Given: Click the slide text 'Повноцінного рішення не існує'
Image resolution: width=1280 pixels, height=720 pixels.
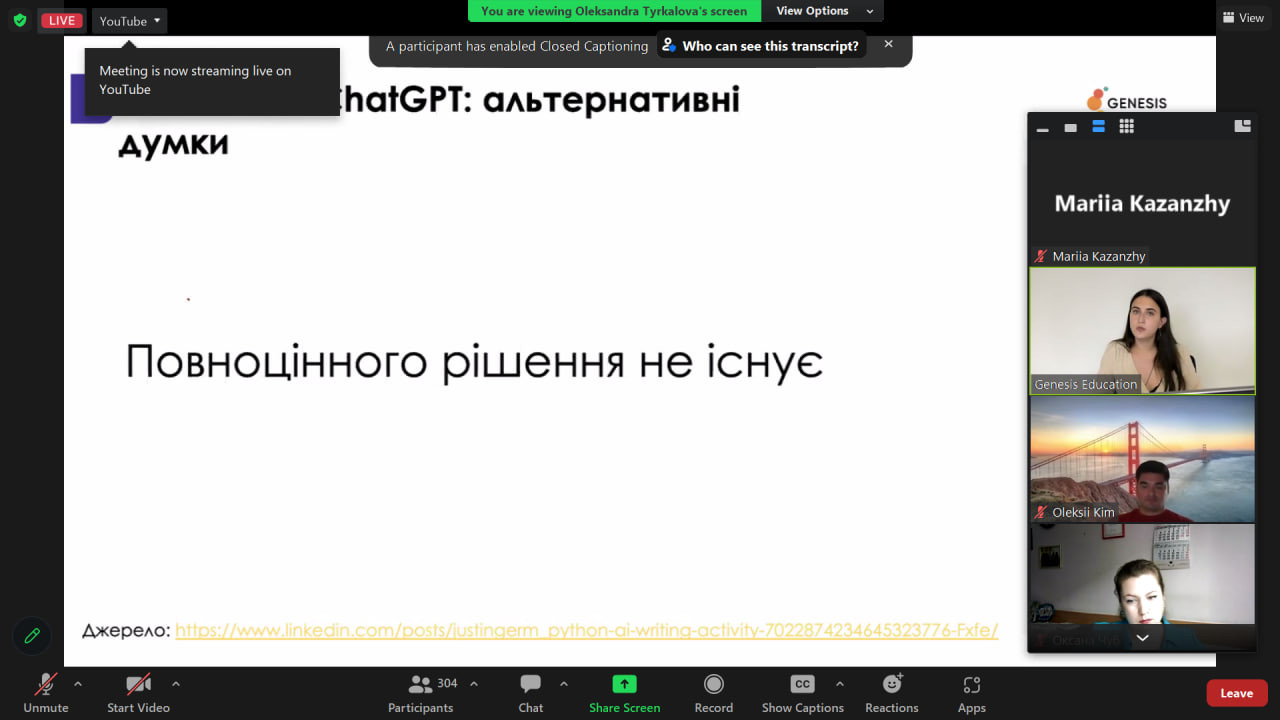Looking at the screenshot, I should [474, 361].
